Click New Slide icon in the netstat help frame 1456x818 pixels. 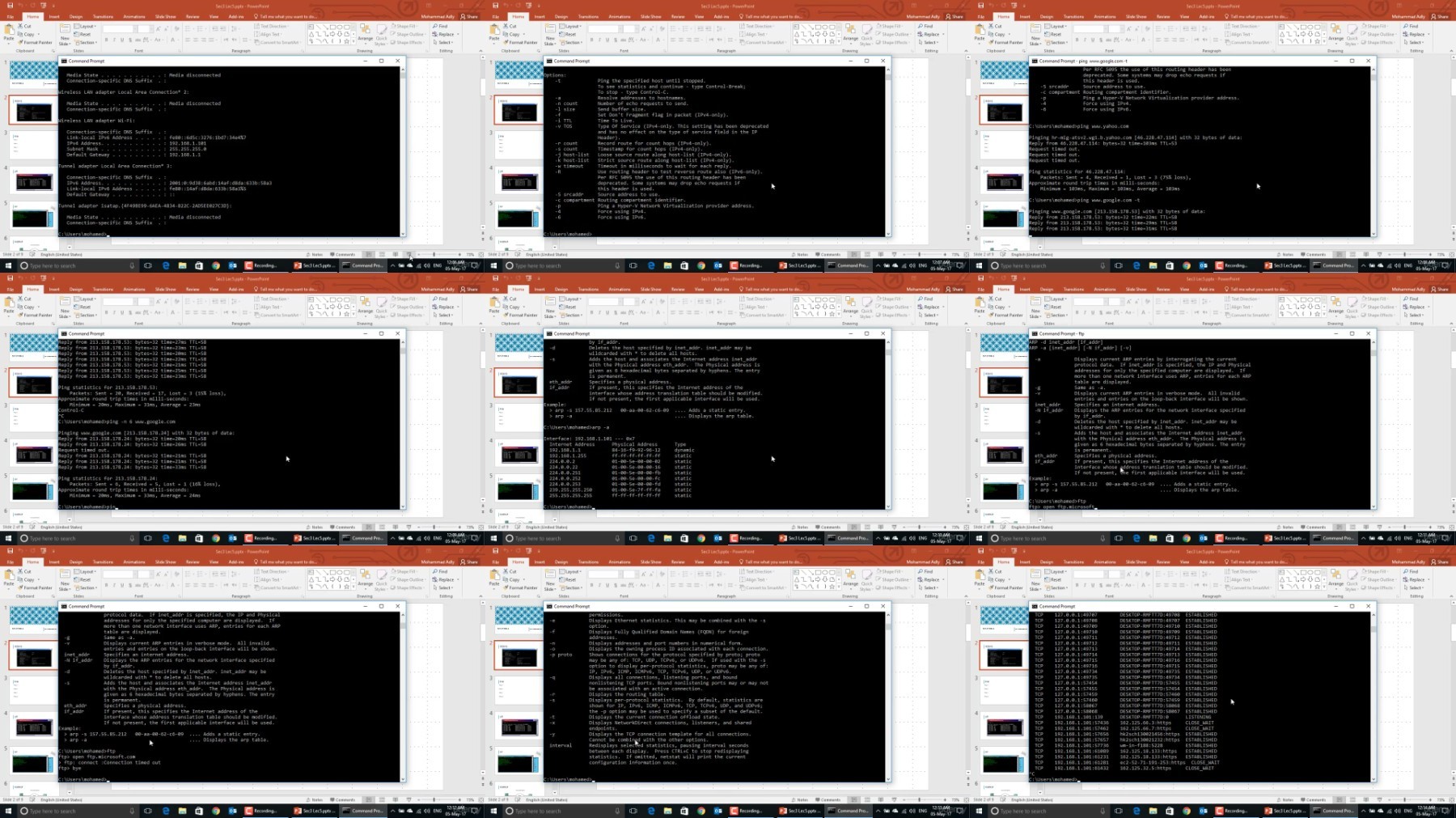(550, 578)
